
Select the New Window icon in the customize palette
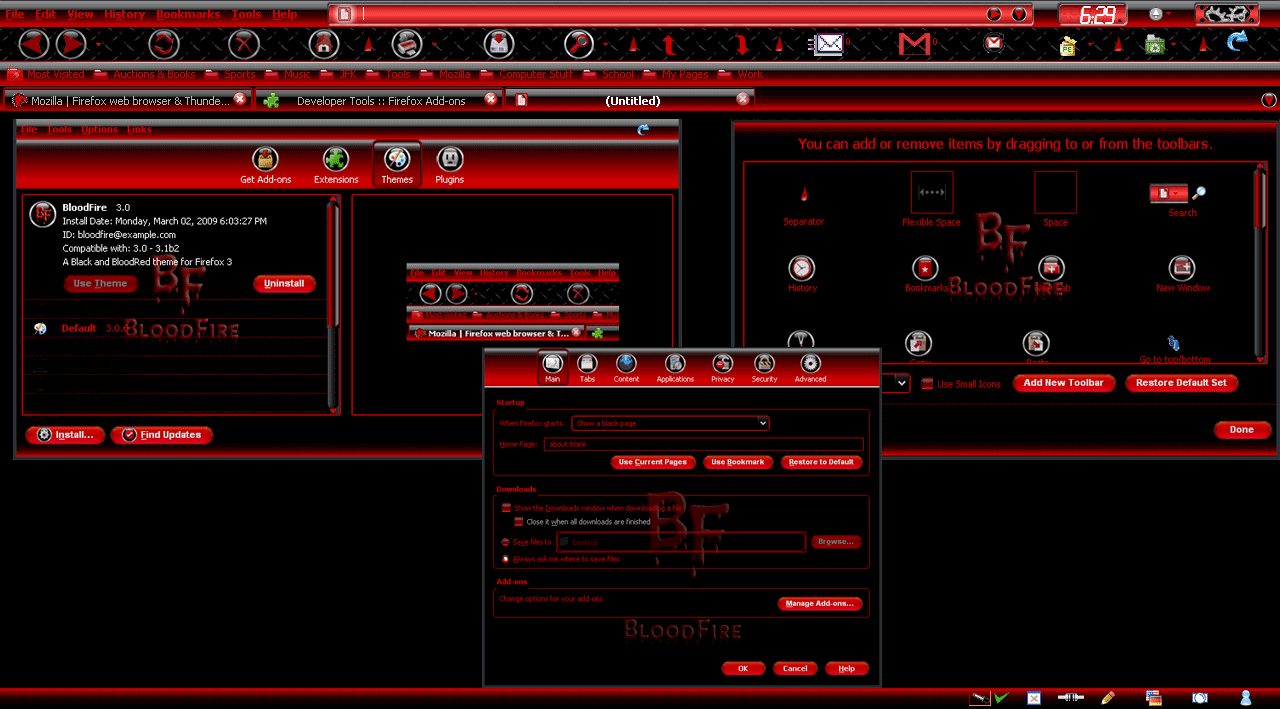click(1182, 267)
